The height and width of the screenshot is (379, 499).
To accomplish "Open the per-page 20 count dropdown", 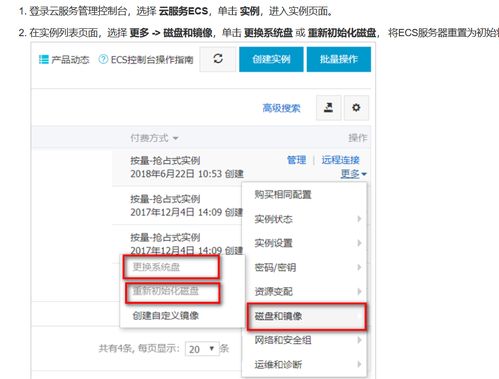I will pos(202,349).
